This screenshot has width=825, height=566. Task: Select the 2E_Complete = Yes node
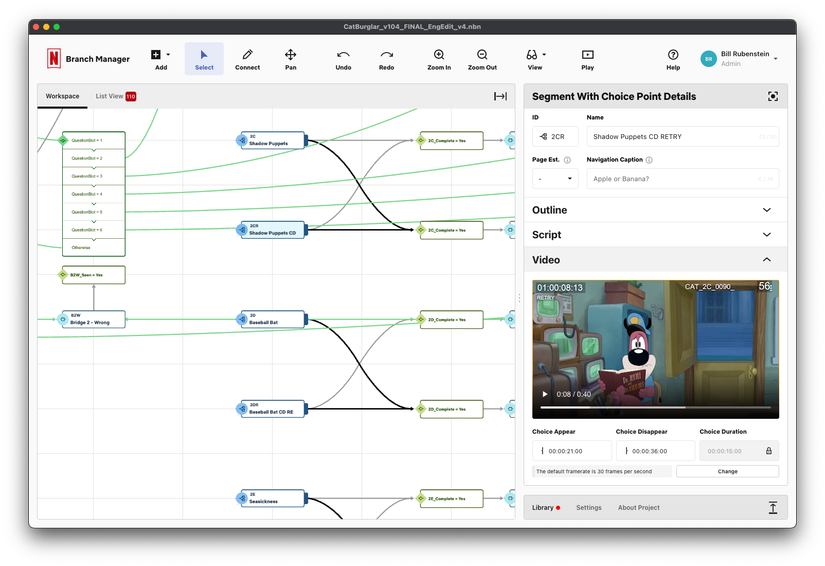pos(451,498)
